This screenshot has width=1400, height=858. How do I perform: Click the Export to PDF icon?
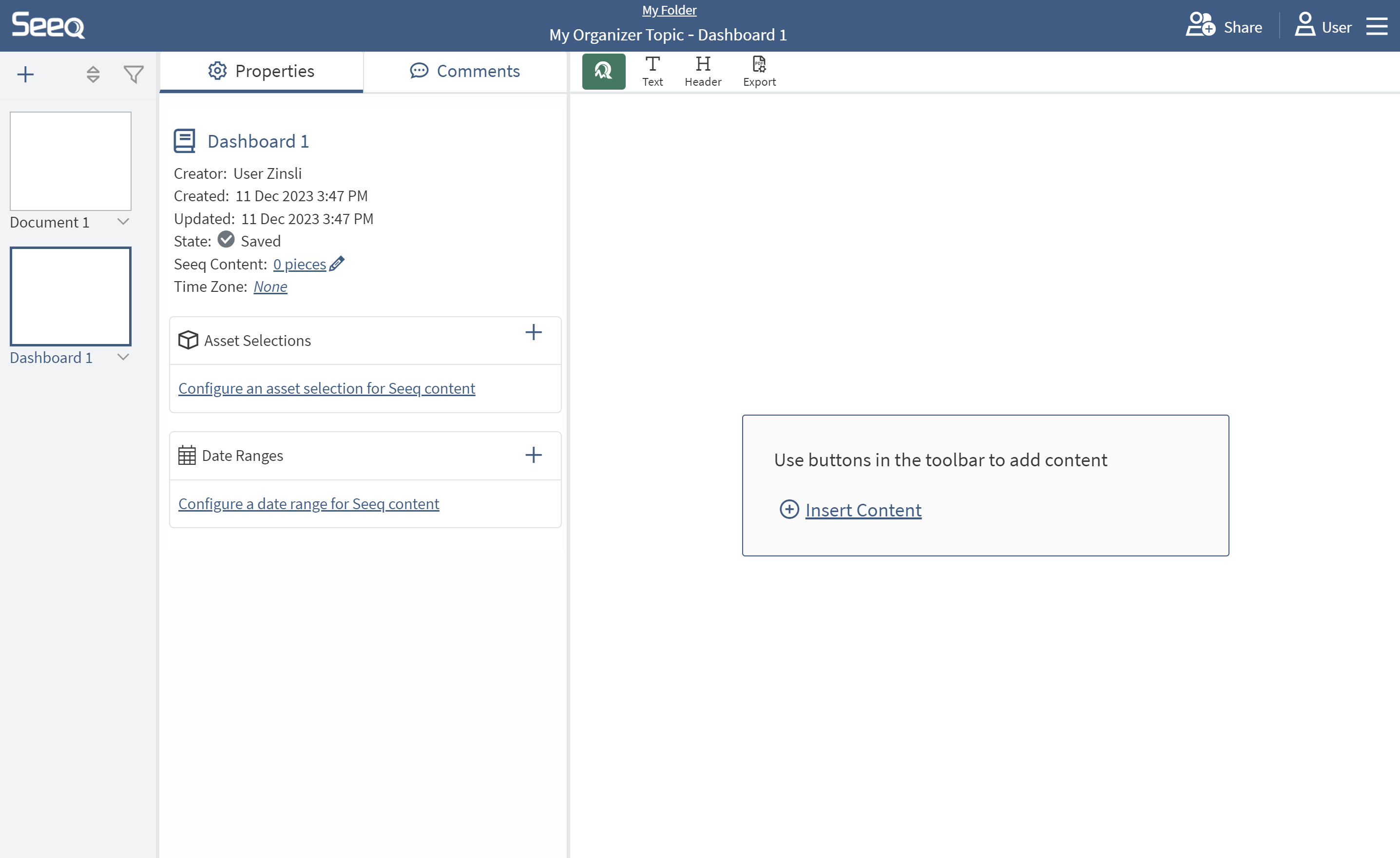click(x=759, y=72)
